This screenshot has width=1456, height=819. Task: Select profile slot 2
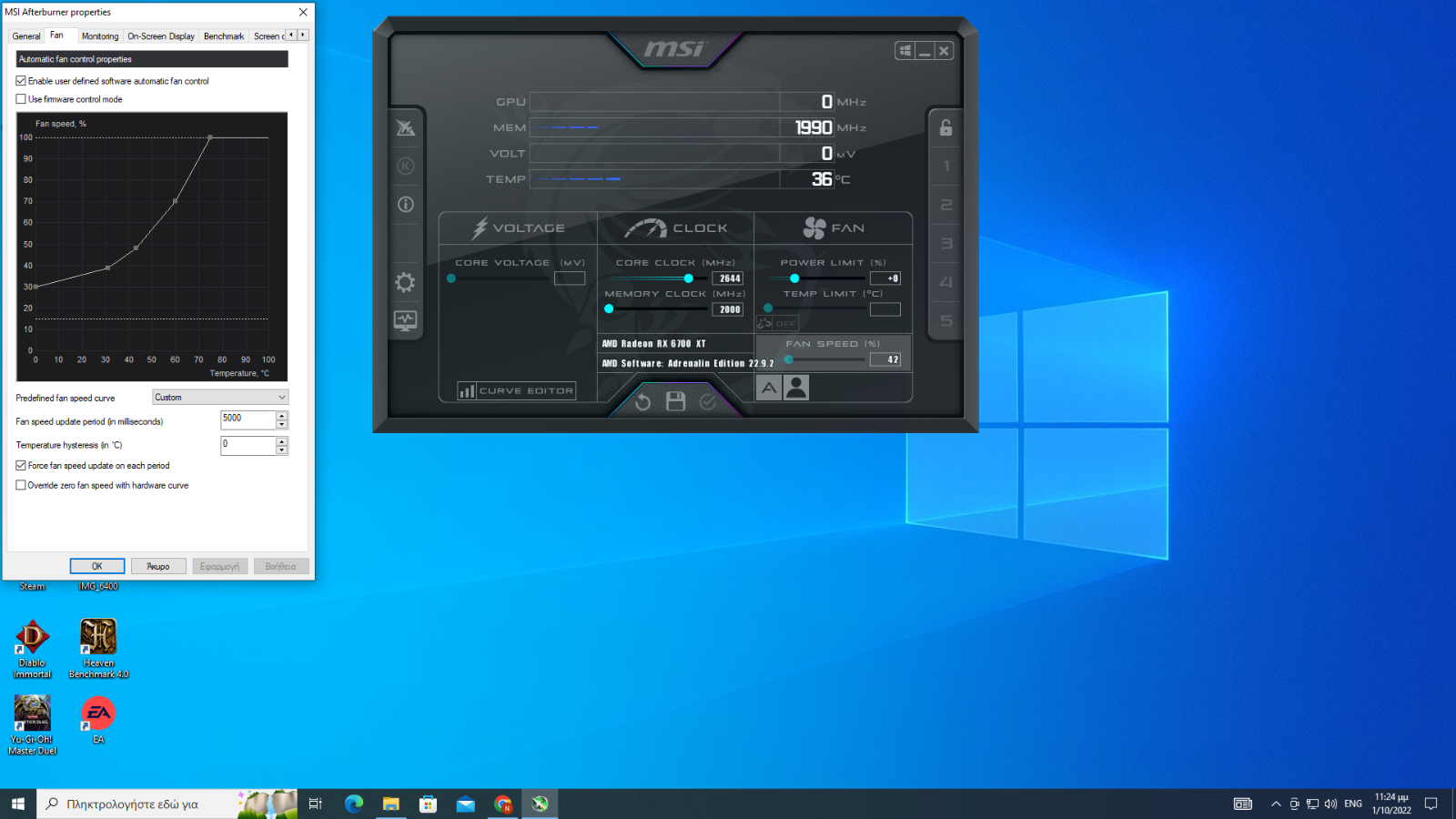pos(946,205)
